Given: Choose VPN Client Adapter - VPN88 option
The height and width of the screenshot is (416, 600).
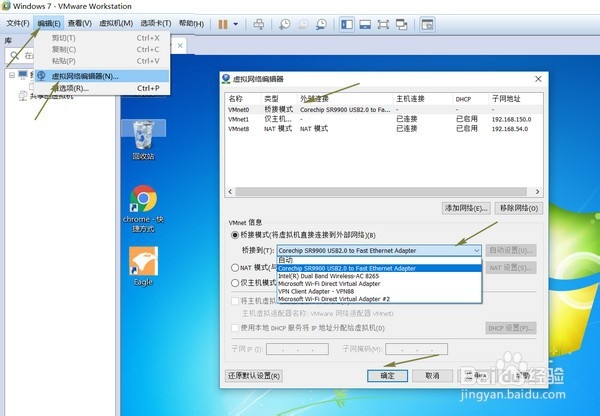Looking at the screenshot, I should click(379, 291).
